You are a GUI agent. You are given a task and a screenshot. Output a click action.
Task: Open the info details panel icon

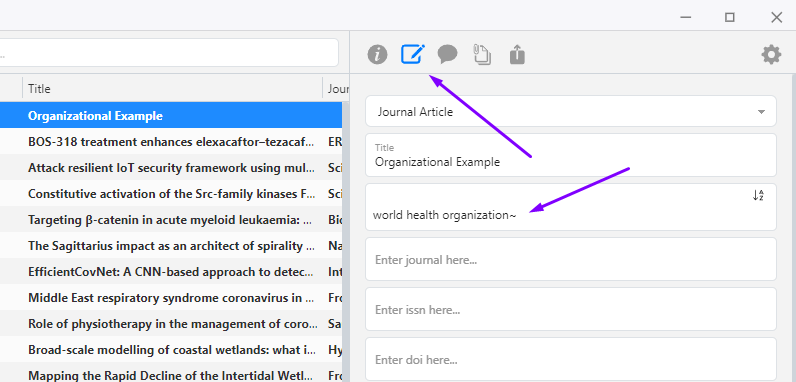pyautogui.click(x=377, y=54)
